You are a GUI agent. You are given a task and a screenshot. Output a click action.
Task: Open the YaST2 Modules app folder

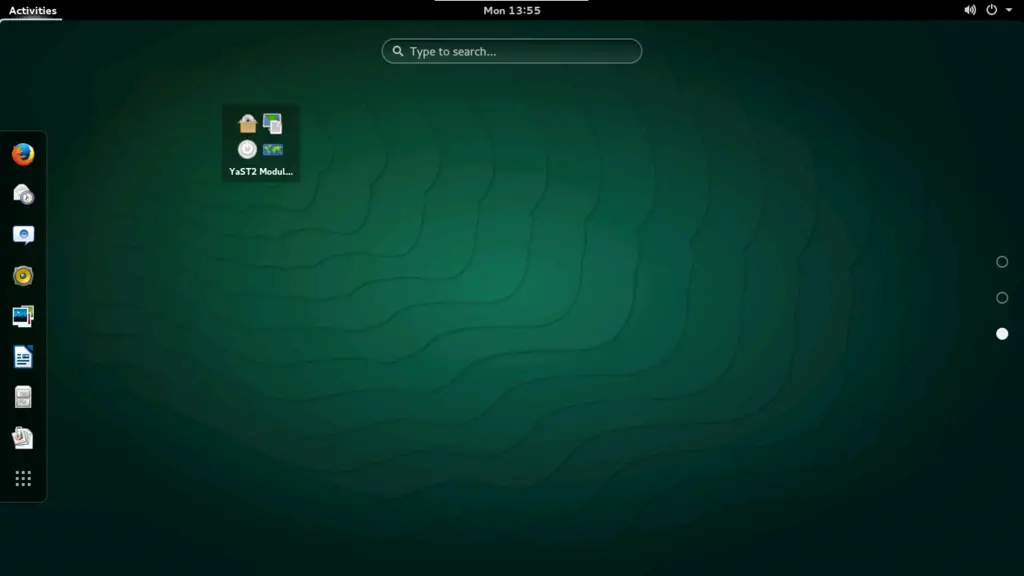pyautogui.click(x=261, y=143)
